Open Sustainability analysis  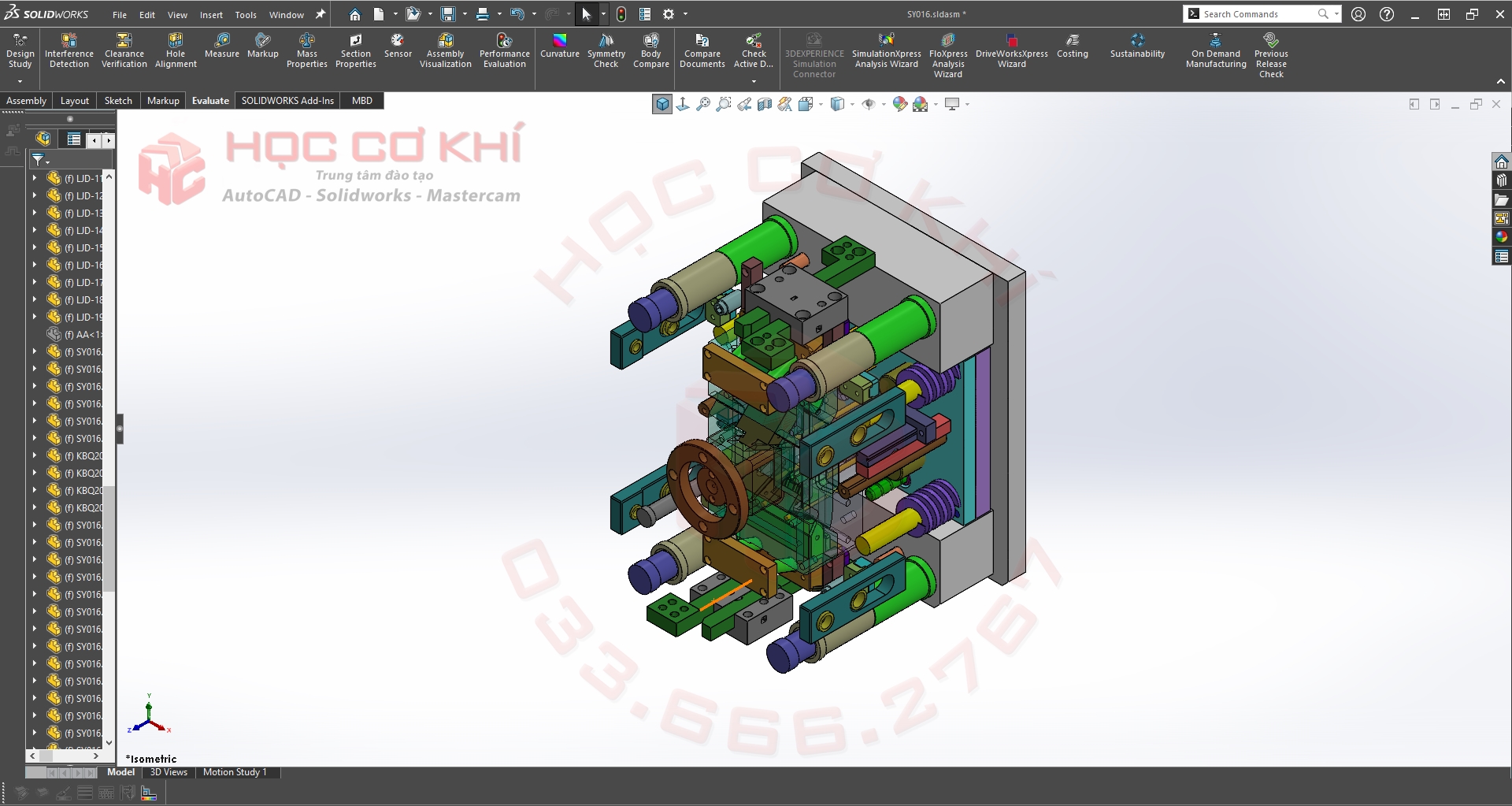coord(1137,46)
